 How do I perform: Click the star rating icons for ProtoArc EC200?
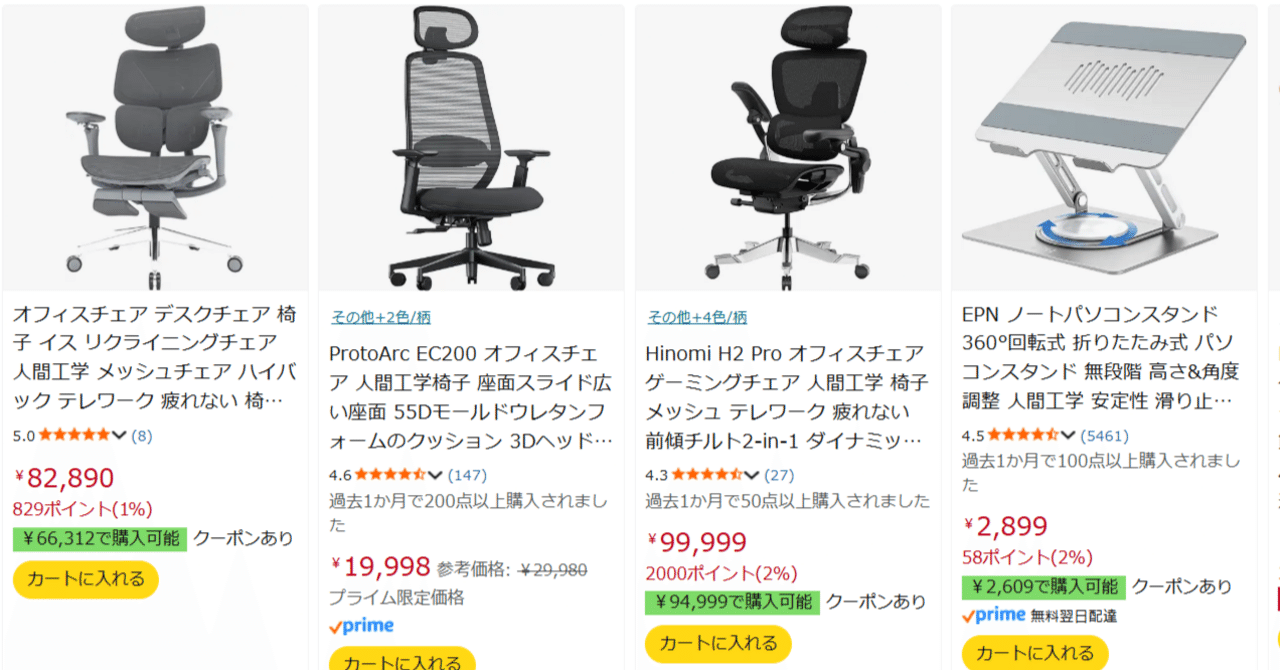(x=391, y=475)
